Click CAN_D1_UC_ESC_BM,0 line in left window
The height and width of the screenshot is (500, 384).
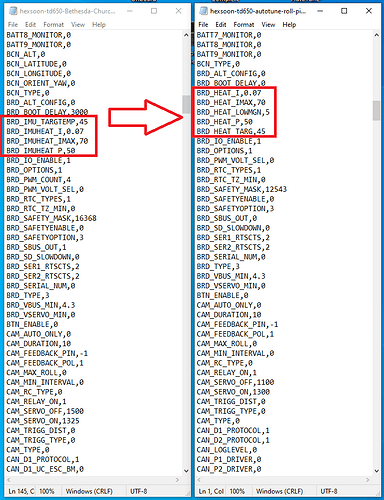[x=45, y=469]
